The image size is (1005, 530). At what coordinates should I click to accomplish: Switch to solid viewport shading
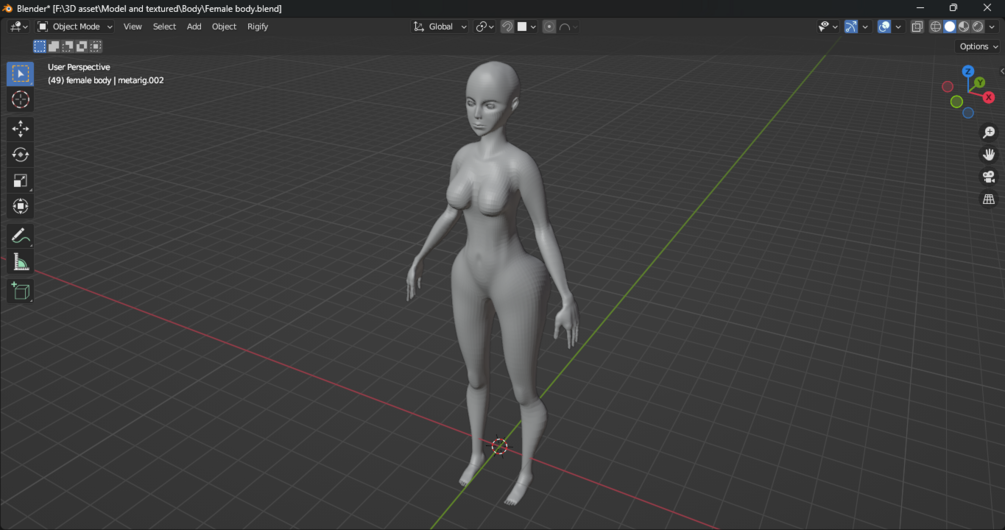pyautogui.click(x=950, y=26)
